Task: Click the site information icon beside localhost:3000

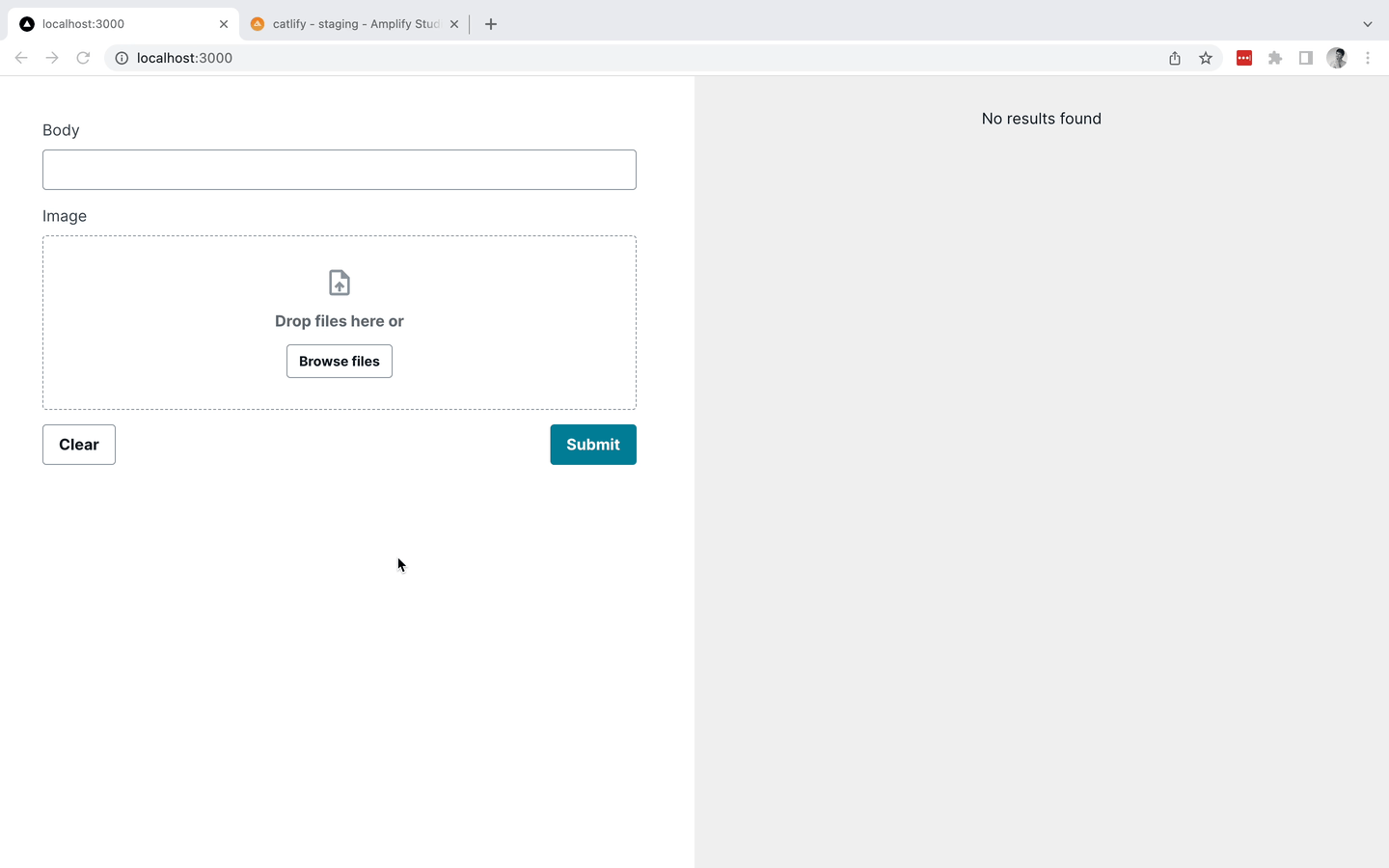Action: point(122,58)
